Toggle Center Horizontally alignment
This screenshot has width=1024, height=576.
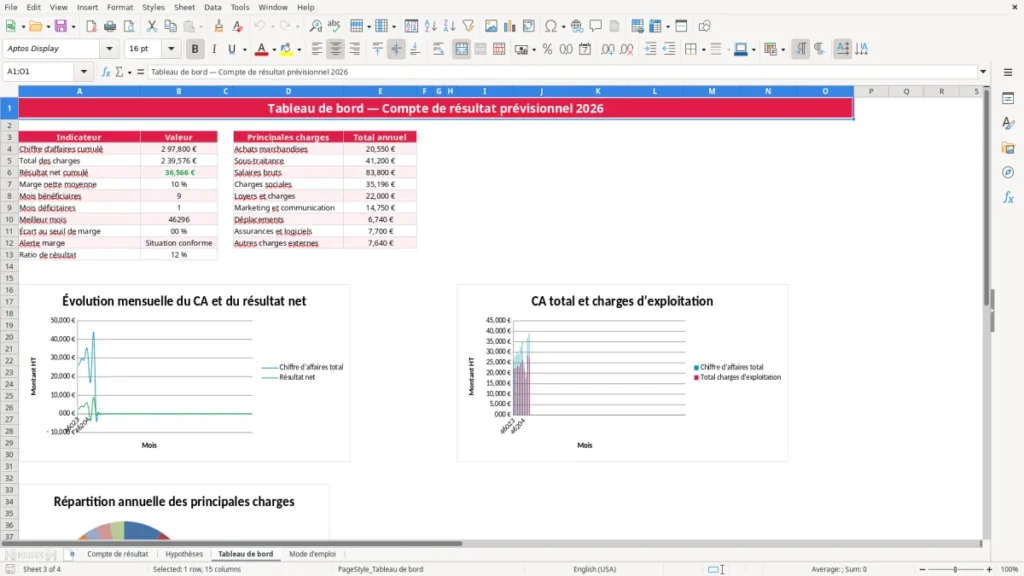[336, 49]
